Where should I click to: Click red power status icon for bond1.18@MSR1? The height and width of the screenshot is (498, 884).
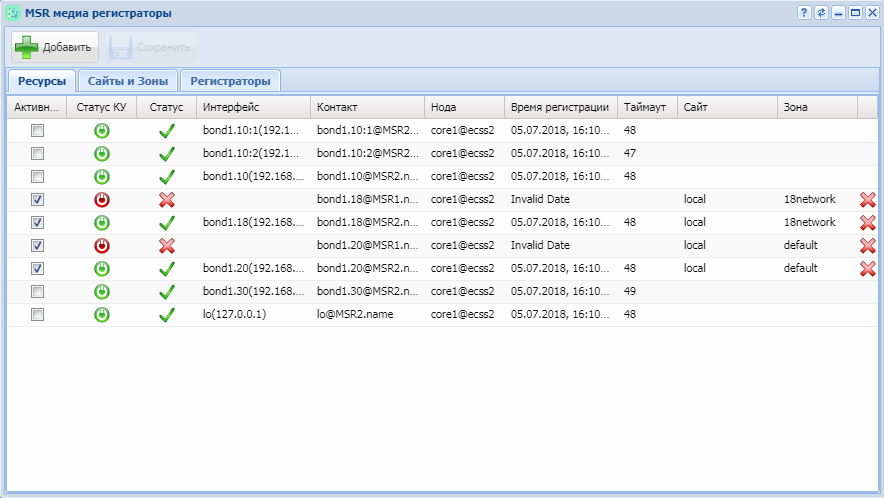pyautogui.click(x=102, y=199)
